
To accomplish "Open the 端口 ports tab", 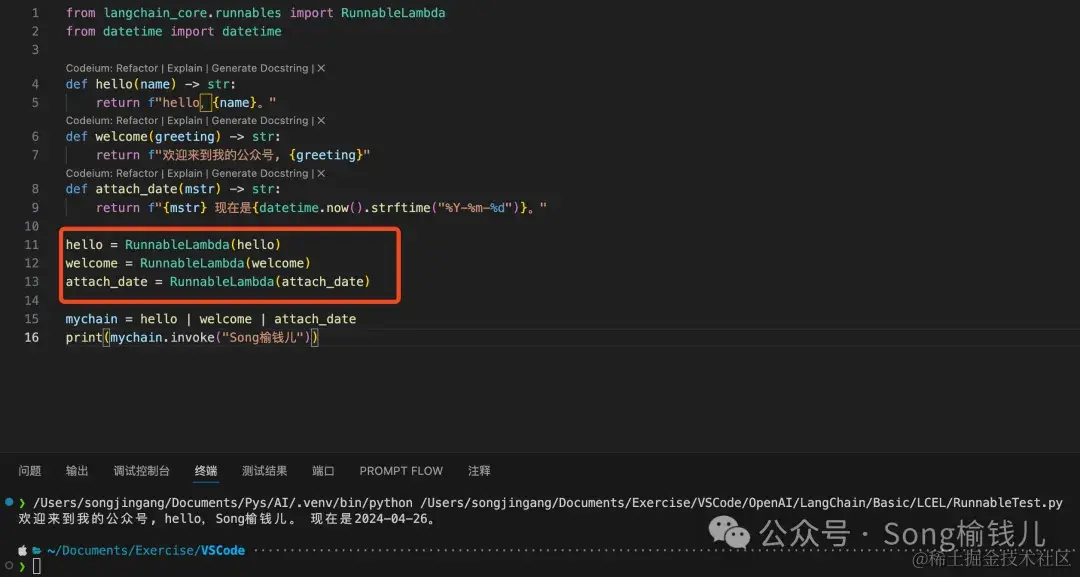I will point(323,470).
